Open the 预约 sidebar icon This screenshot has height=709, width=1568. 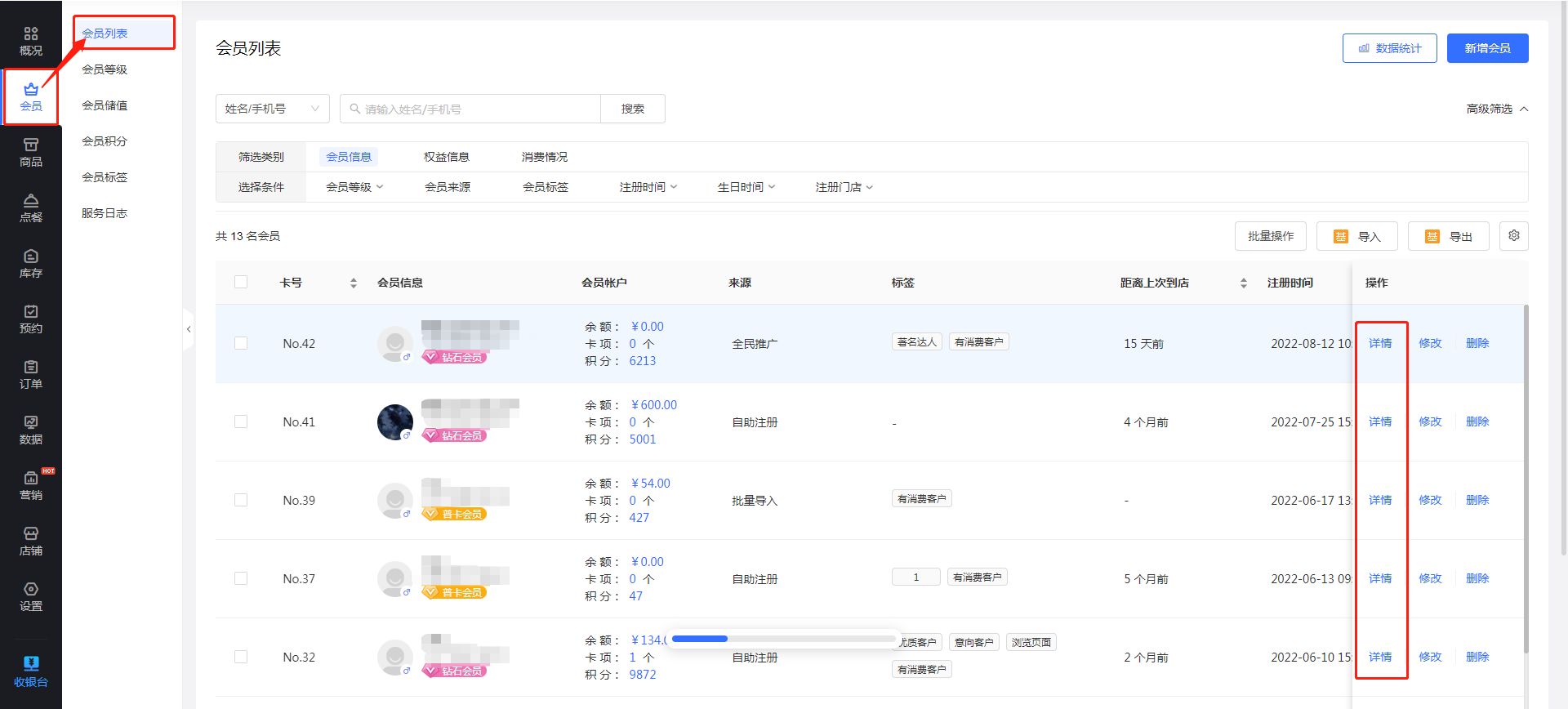(x=31, y=319)
